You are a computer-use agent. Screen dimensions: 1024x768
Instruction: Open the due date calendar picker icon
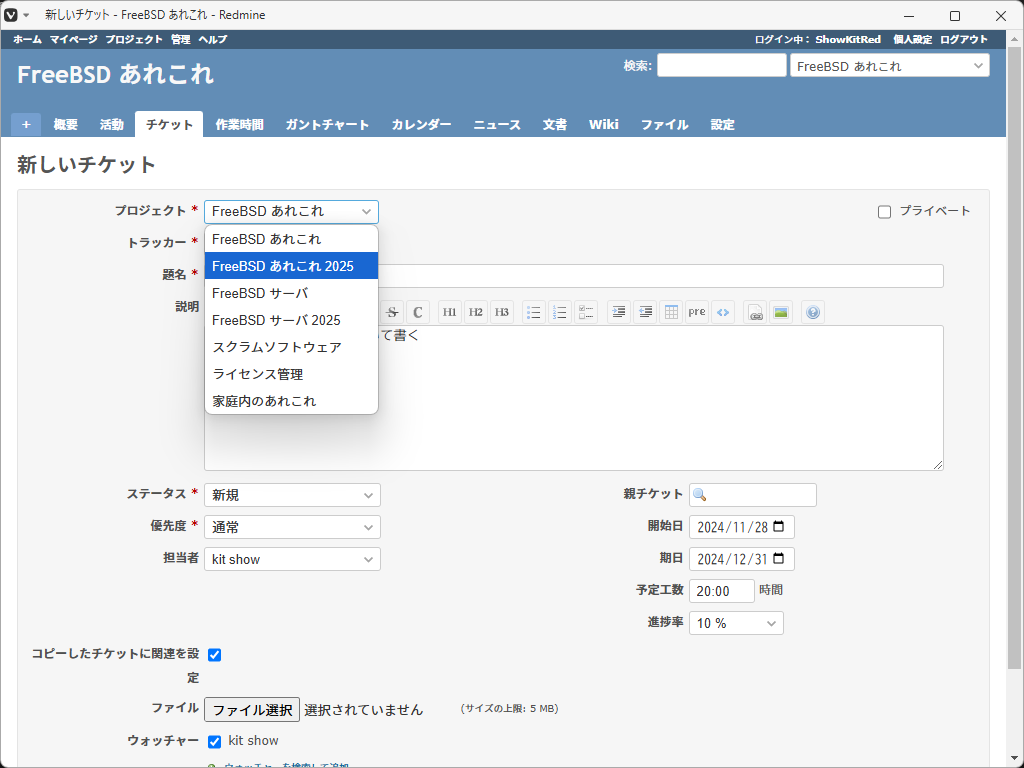[x=778, y=558]
